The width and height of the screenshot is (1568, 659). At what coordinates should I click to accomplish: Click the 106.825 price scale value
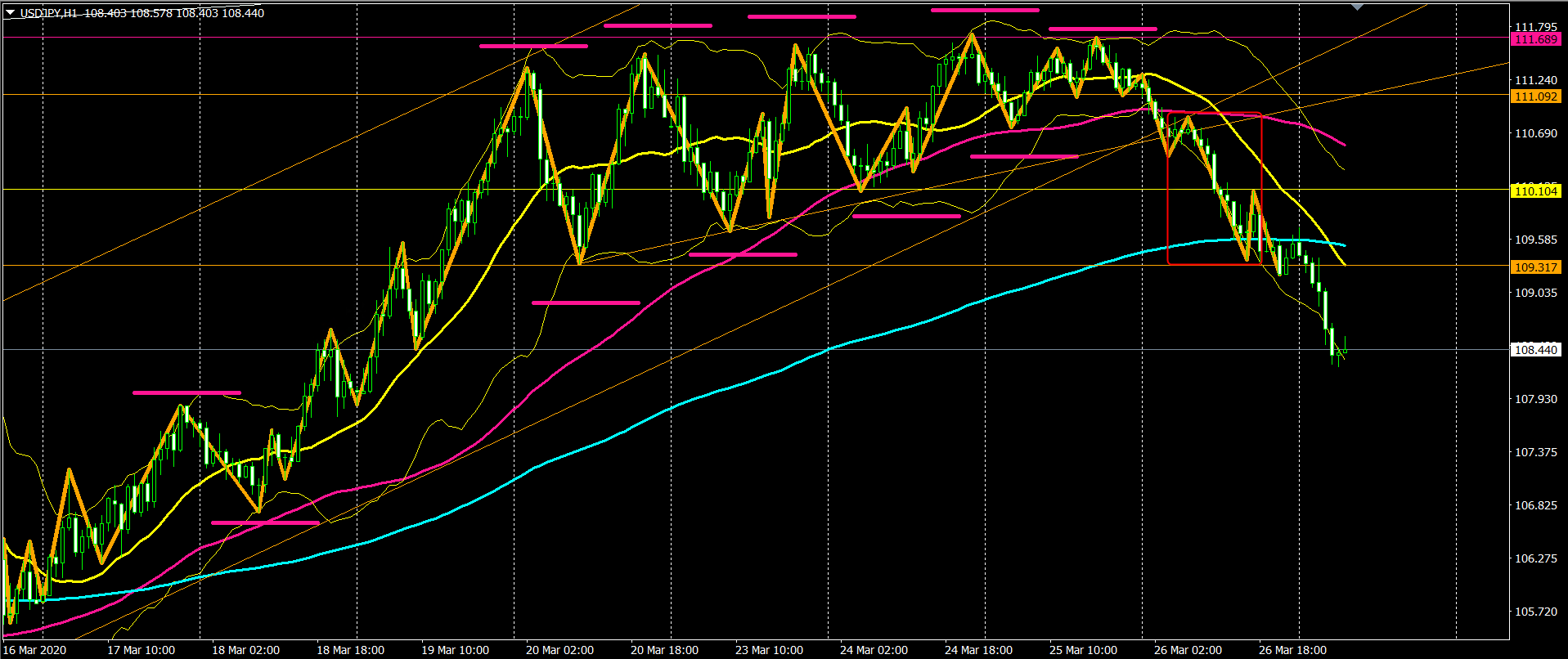(x=1536, y=505)
